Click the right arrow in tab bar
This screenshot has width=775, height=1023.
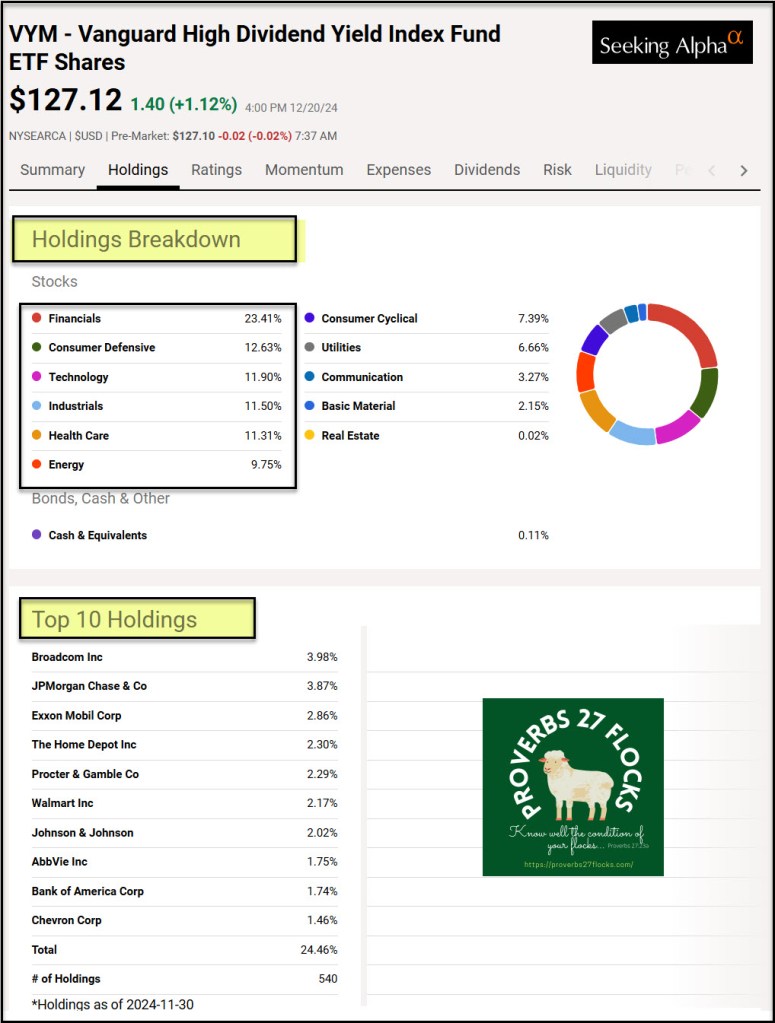coord(743,171)
